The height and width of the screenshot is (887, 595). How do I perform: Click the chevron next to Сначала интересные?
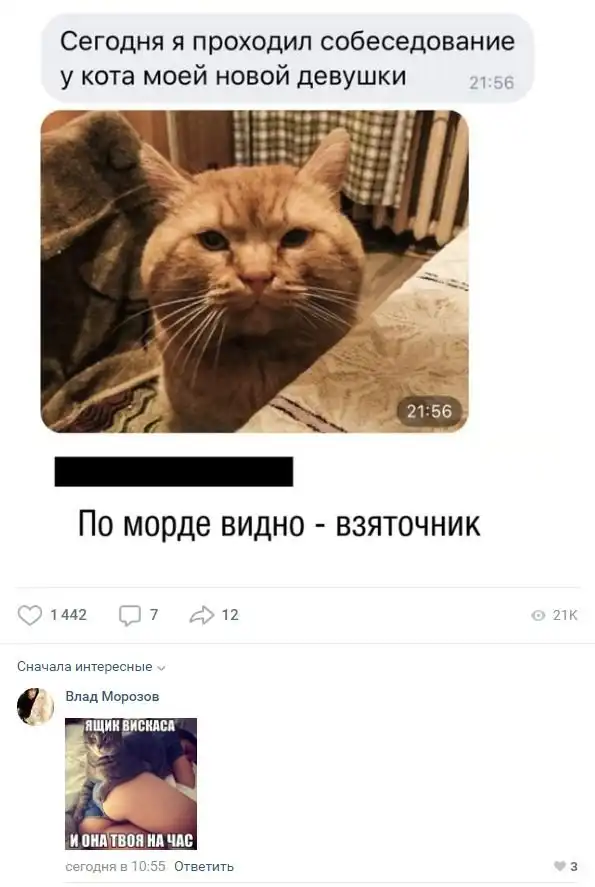point(161,668)
